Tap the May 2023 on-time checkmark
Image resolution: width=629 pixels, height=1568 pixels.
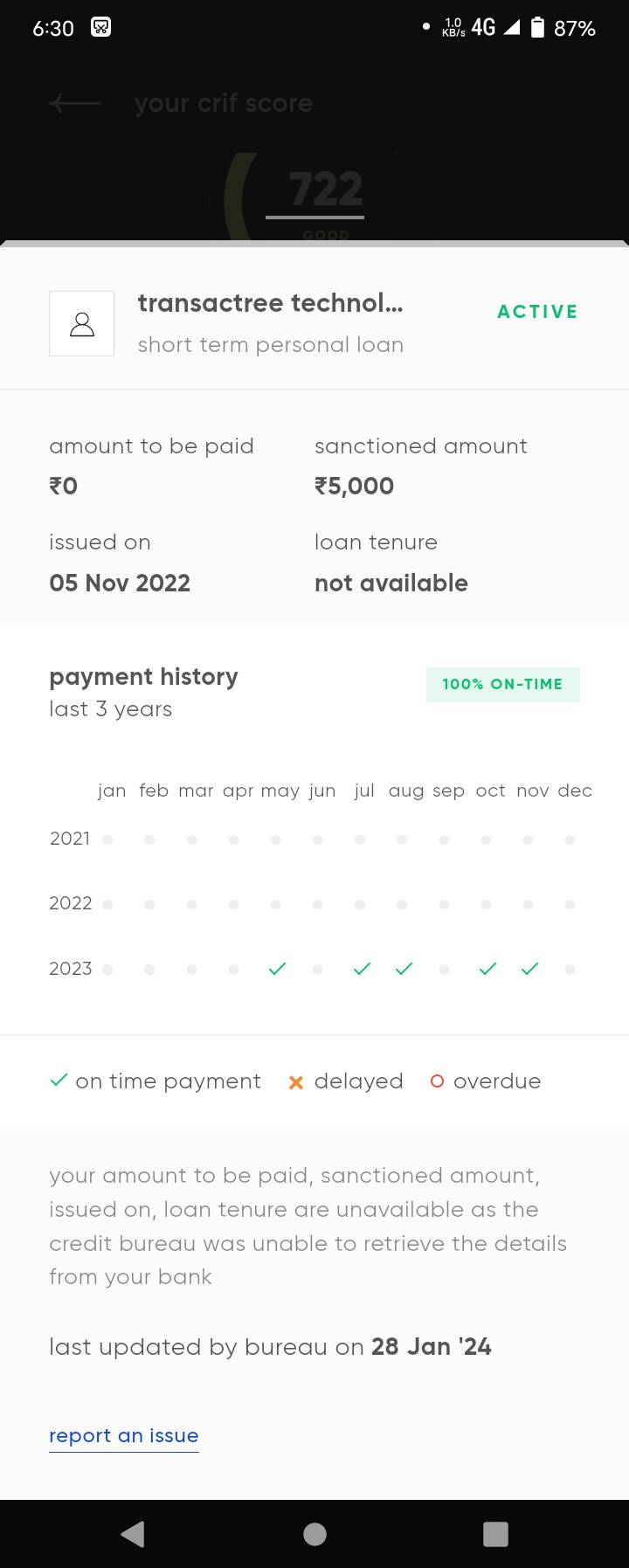(x=277, y=969)
